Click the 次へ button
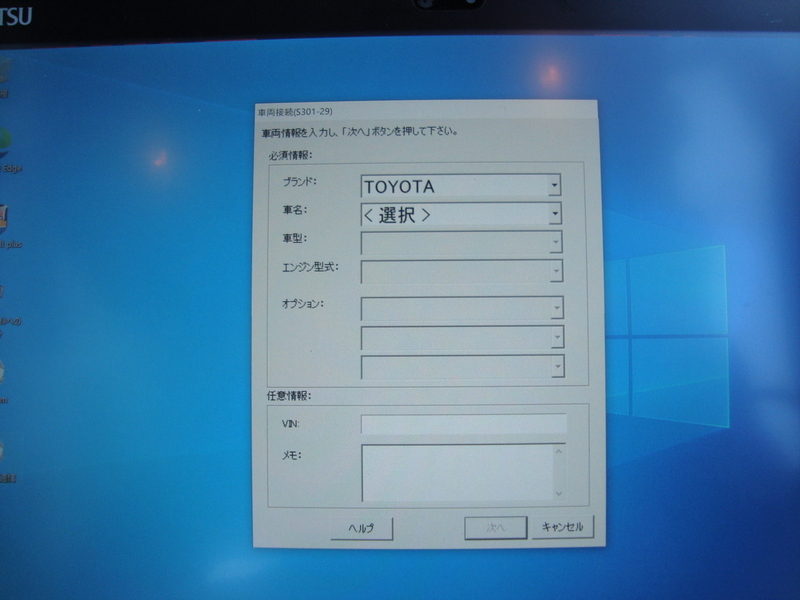 [x=495, y=528]
